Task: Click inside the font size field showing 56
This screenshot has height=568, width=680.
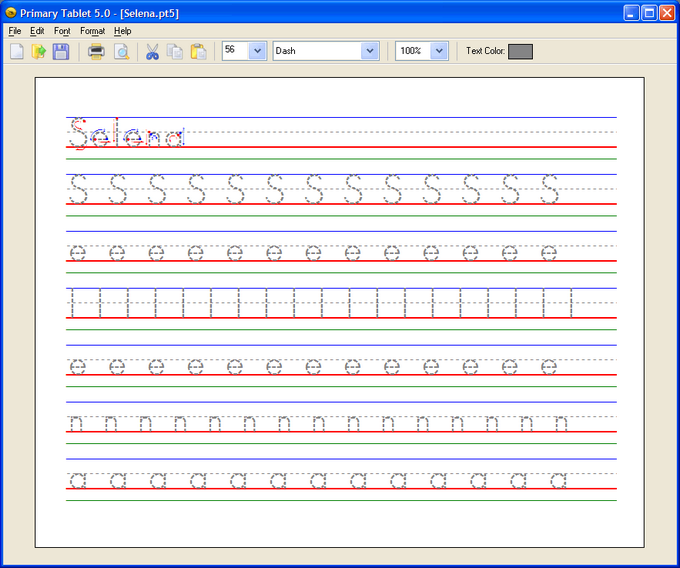Action: (234, 51)
